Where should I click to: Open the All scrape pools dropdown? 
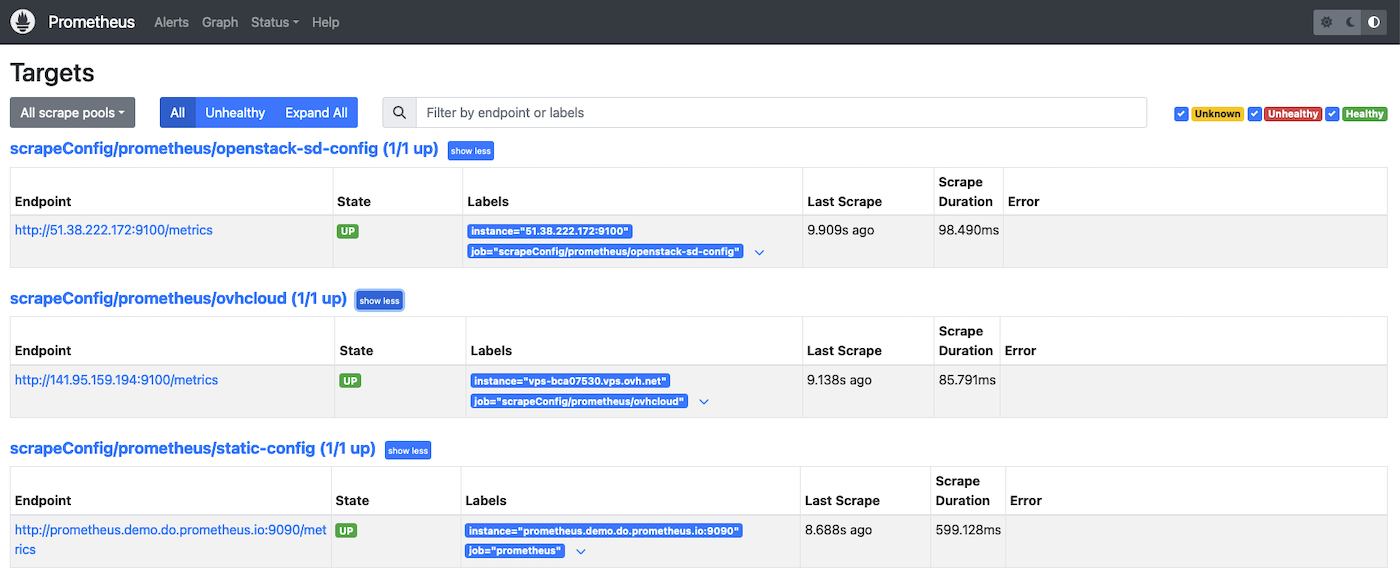pos(72,113)
